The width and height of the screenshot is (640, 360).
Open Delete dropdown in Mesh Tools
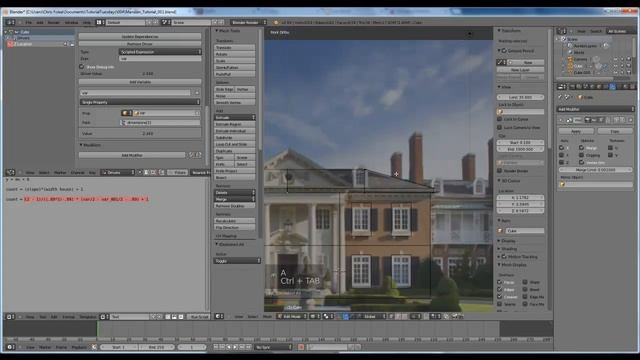click(x=235, y=192)
